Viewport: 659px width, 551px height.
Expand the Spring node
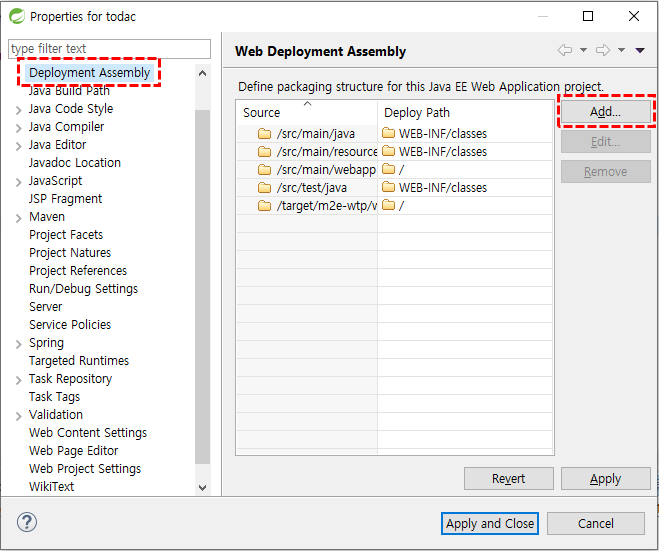[18, 345]
